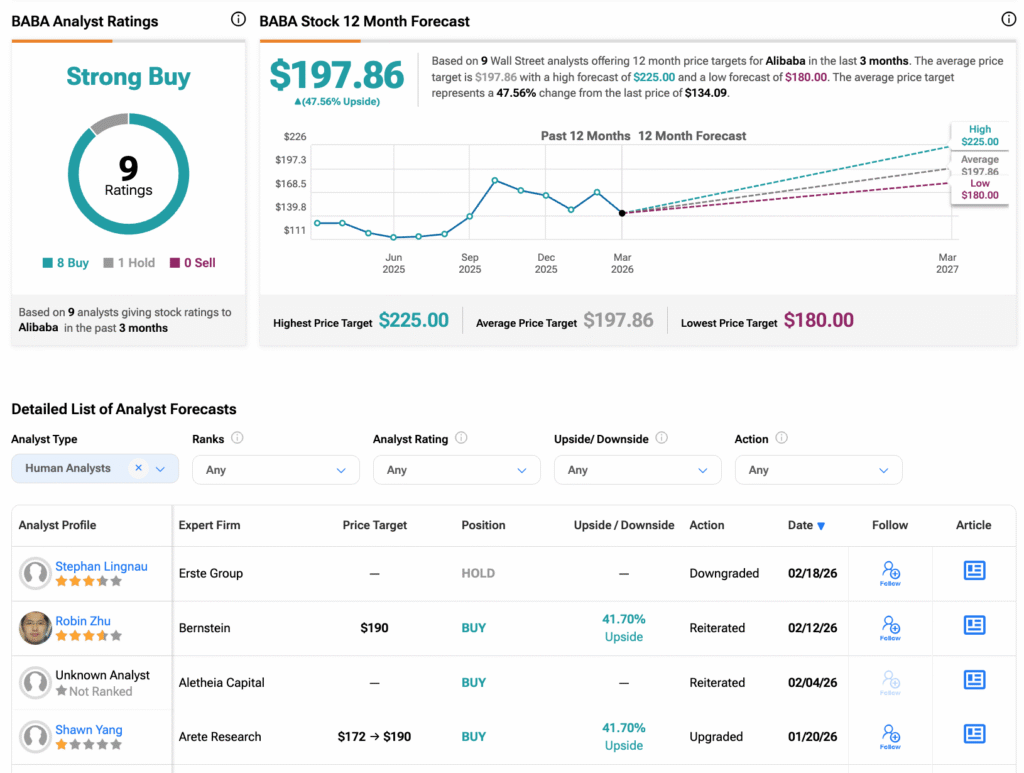Click info icon beside BABA Analyst Ratings

click(x=238, y=20)
